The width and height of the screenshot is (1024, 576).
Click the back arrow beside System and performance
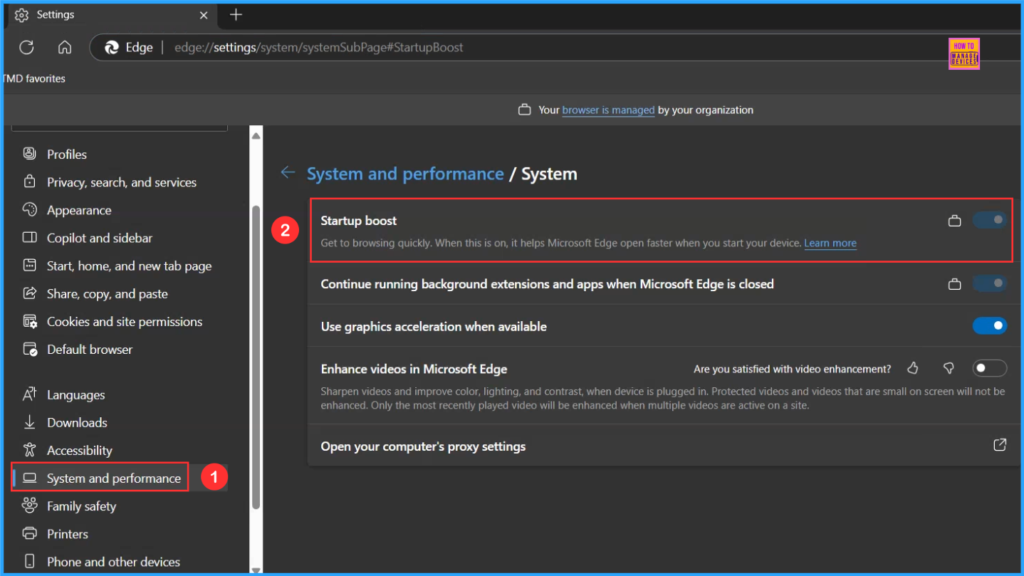pos(287,172)
